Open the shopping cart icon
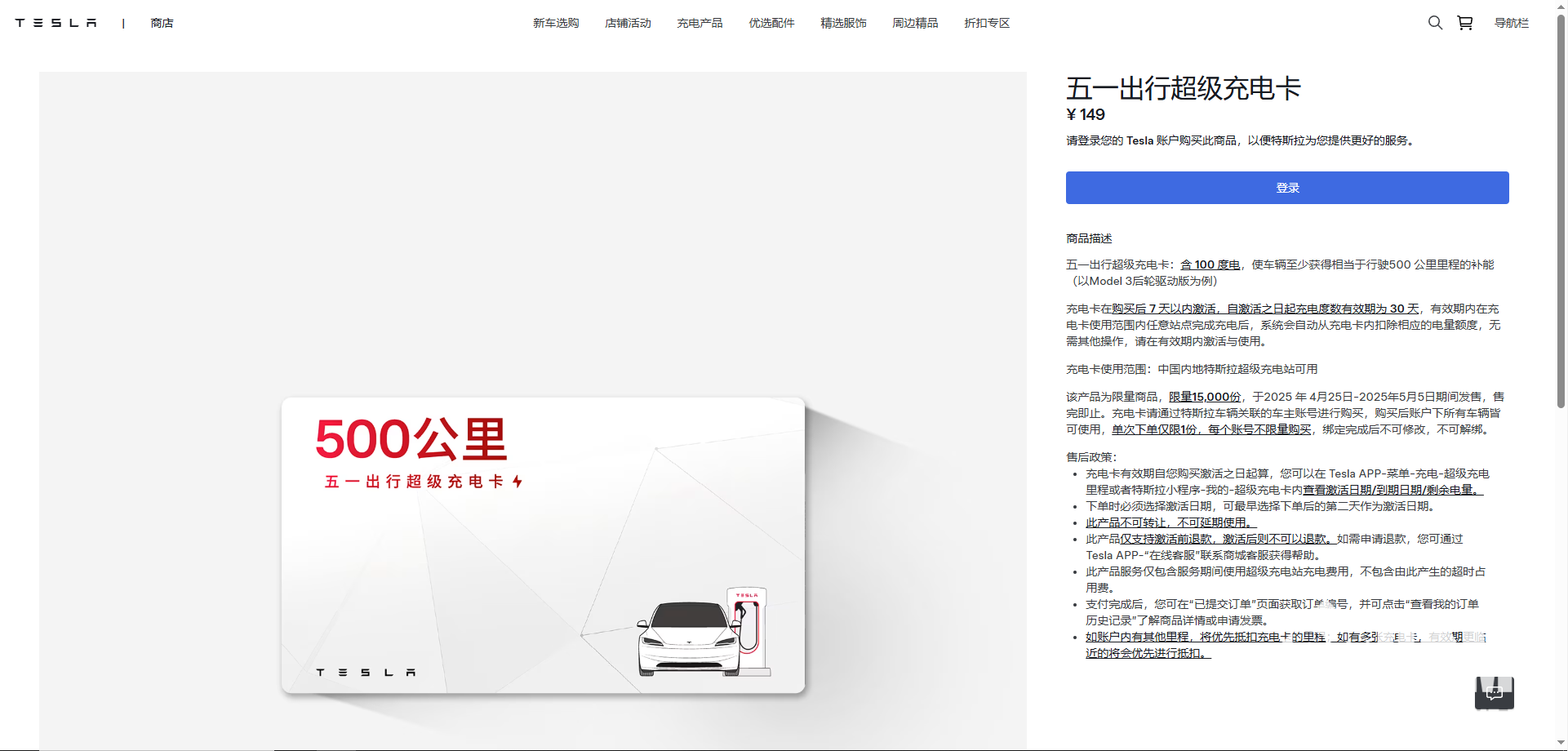This screenshot has width=1568, height=751. [x=1465, y=23]
